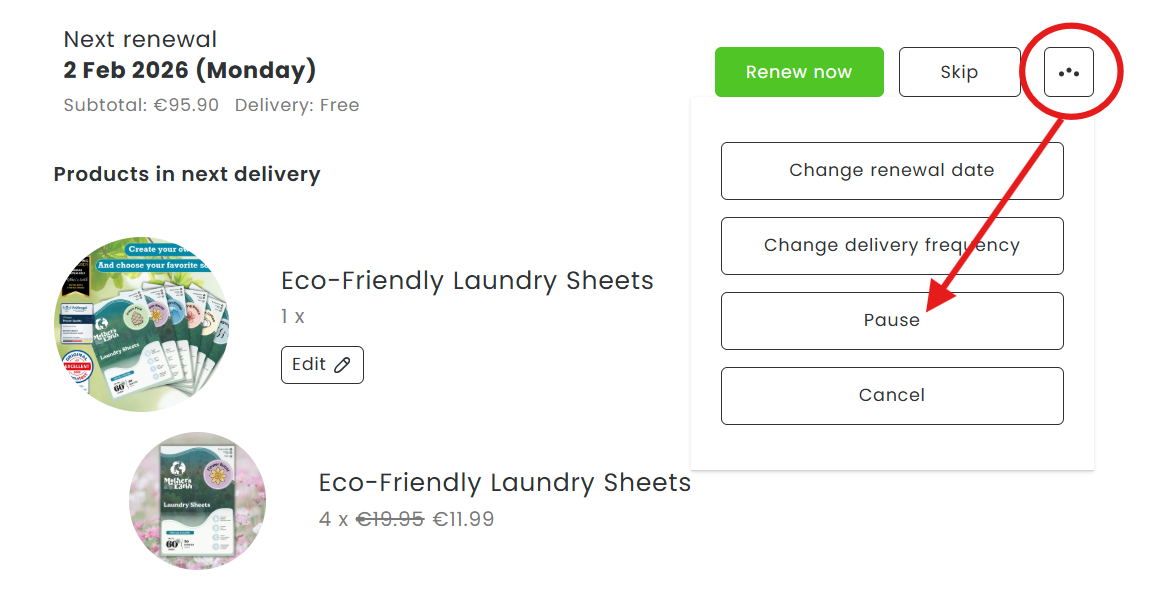This screenshot has height=596, width=1162.
Task: Click the Renew now button
Action: pyautogui.click(x=799, y=72)
